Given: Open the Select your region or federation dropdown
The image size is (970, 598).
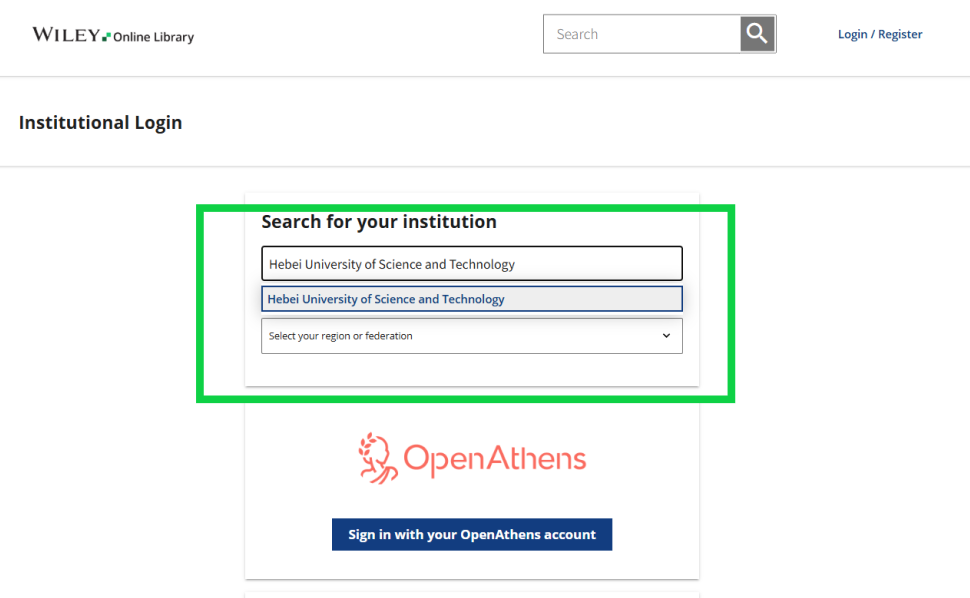Looking at the screenshot, I should pos(472,336).
